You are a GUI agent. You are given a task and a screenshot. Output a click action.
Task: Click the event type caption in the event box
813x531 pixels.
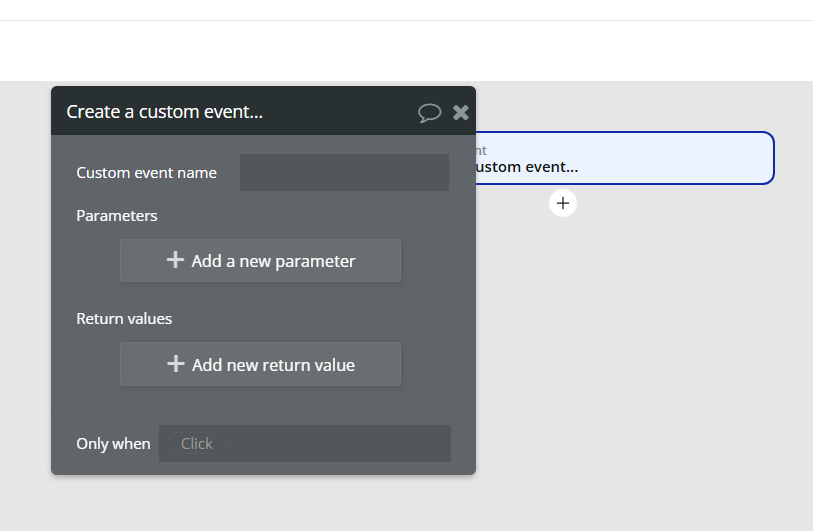(x=481, y=150)
